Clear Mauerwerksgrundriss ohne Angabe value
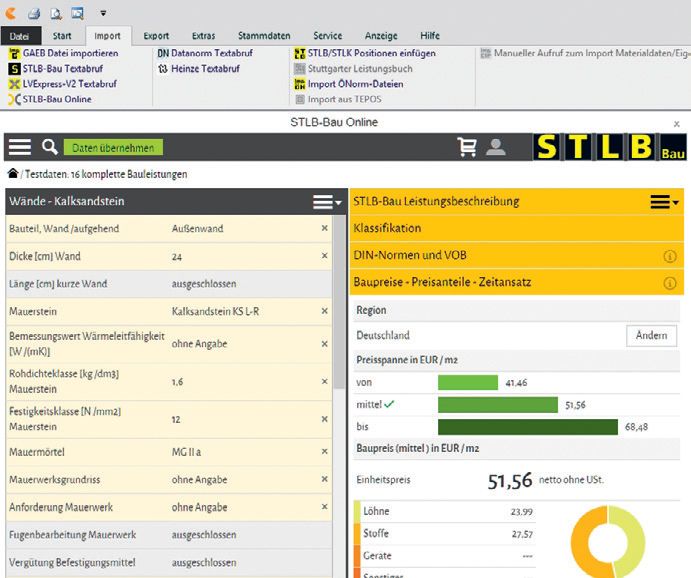Image resolution: width=691 pixels, height=578 pixels. click(x=324, y=479)
